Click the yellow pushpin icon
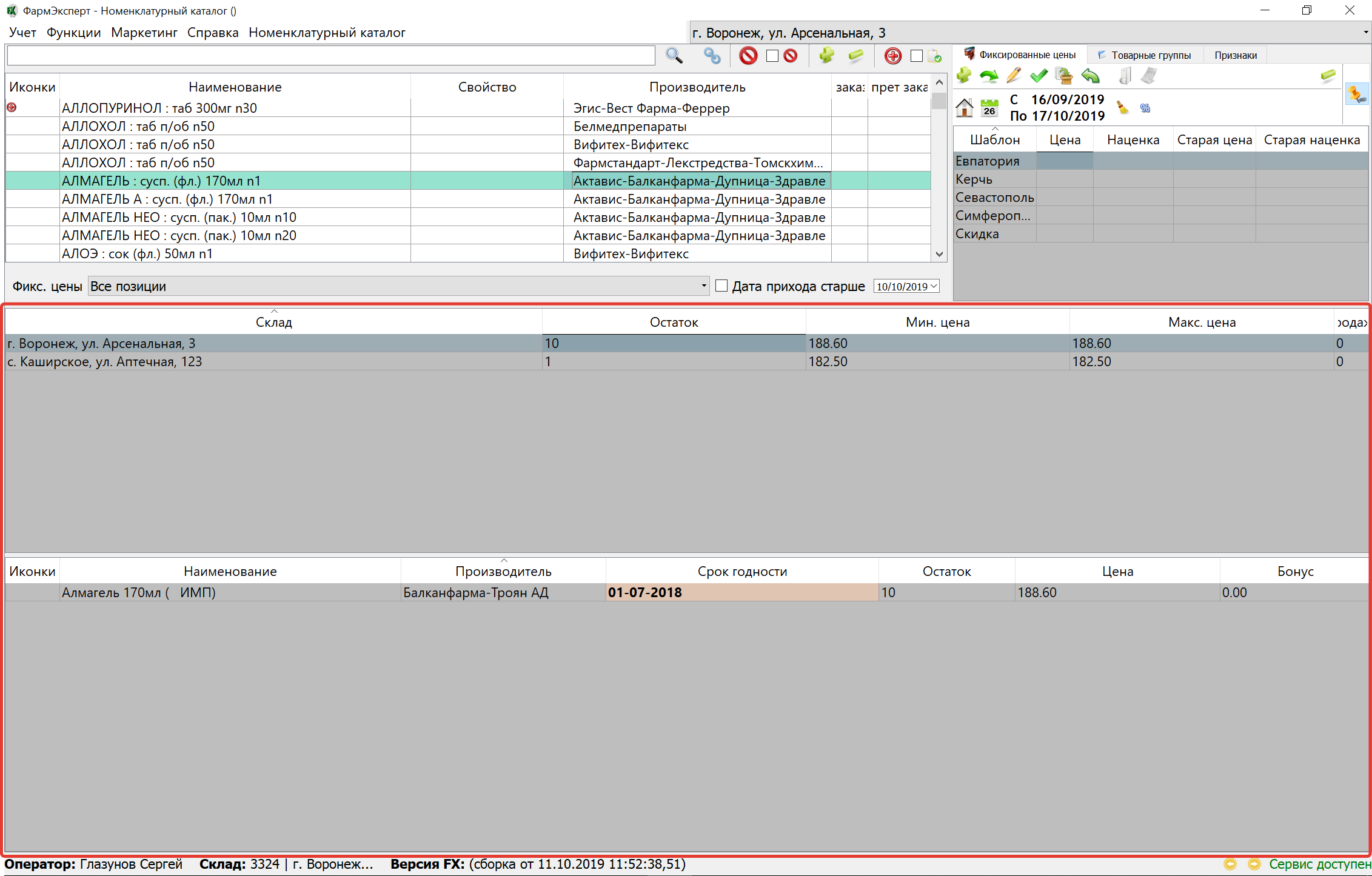The height and width of the screenshot is (876, 1372). tap(1356, 94)
